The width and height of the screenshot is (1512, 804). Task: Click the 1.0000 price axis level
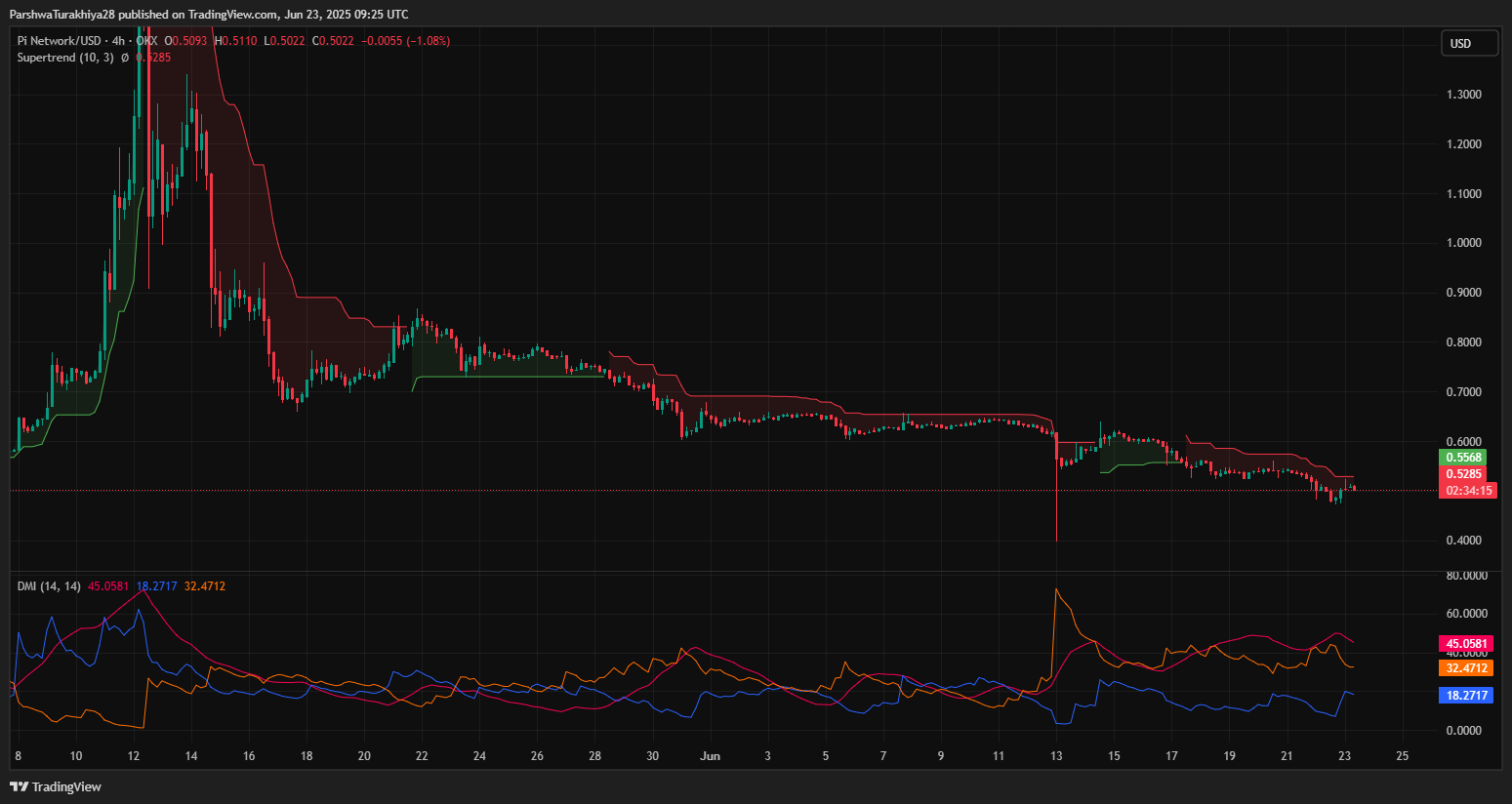(1463, 243)
